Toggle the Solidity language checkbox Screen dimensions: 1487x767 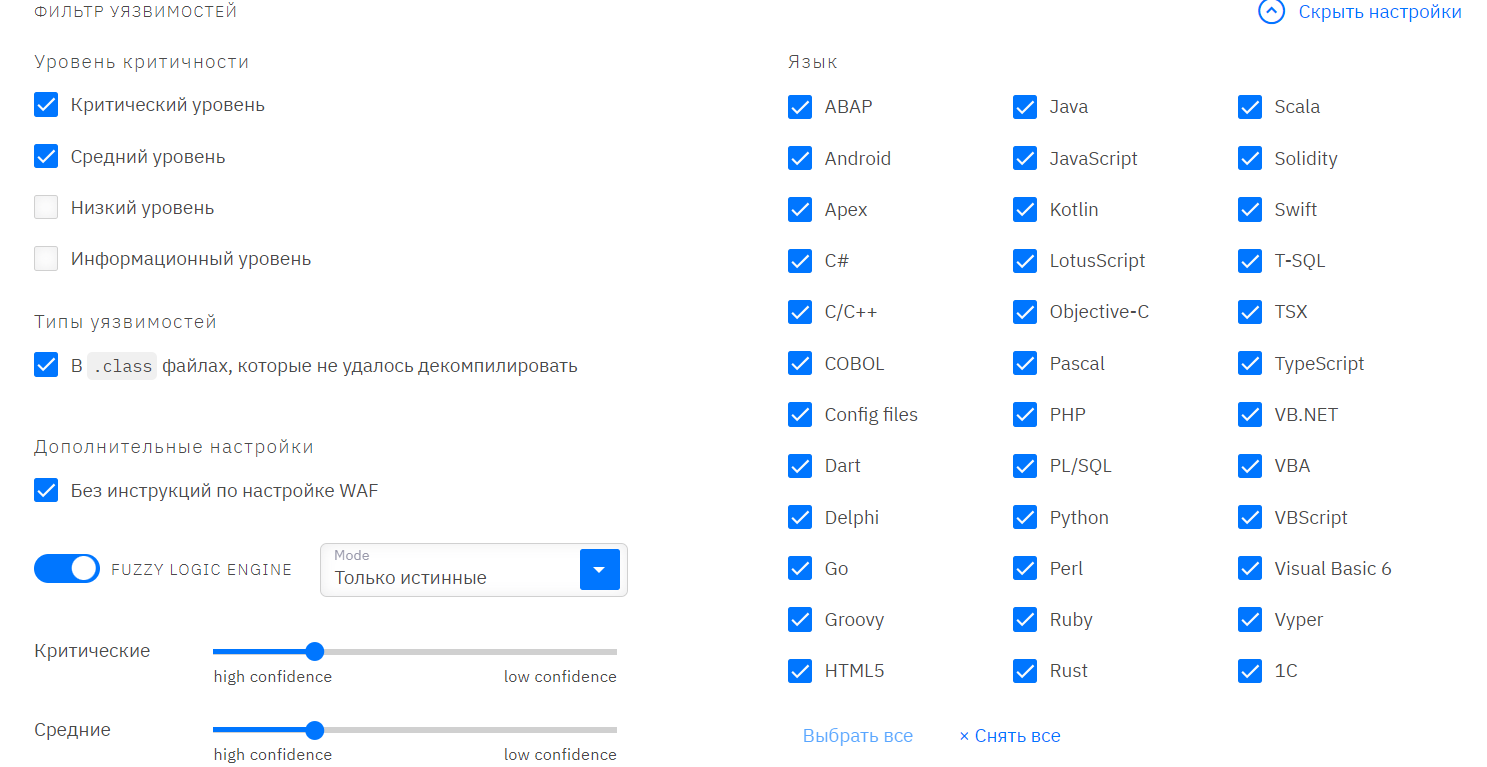click(1250, 158)
